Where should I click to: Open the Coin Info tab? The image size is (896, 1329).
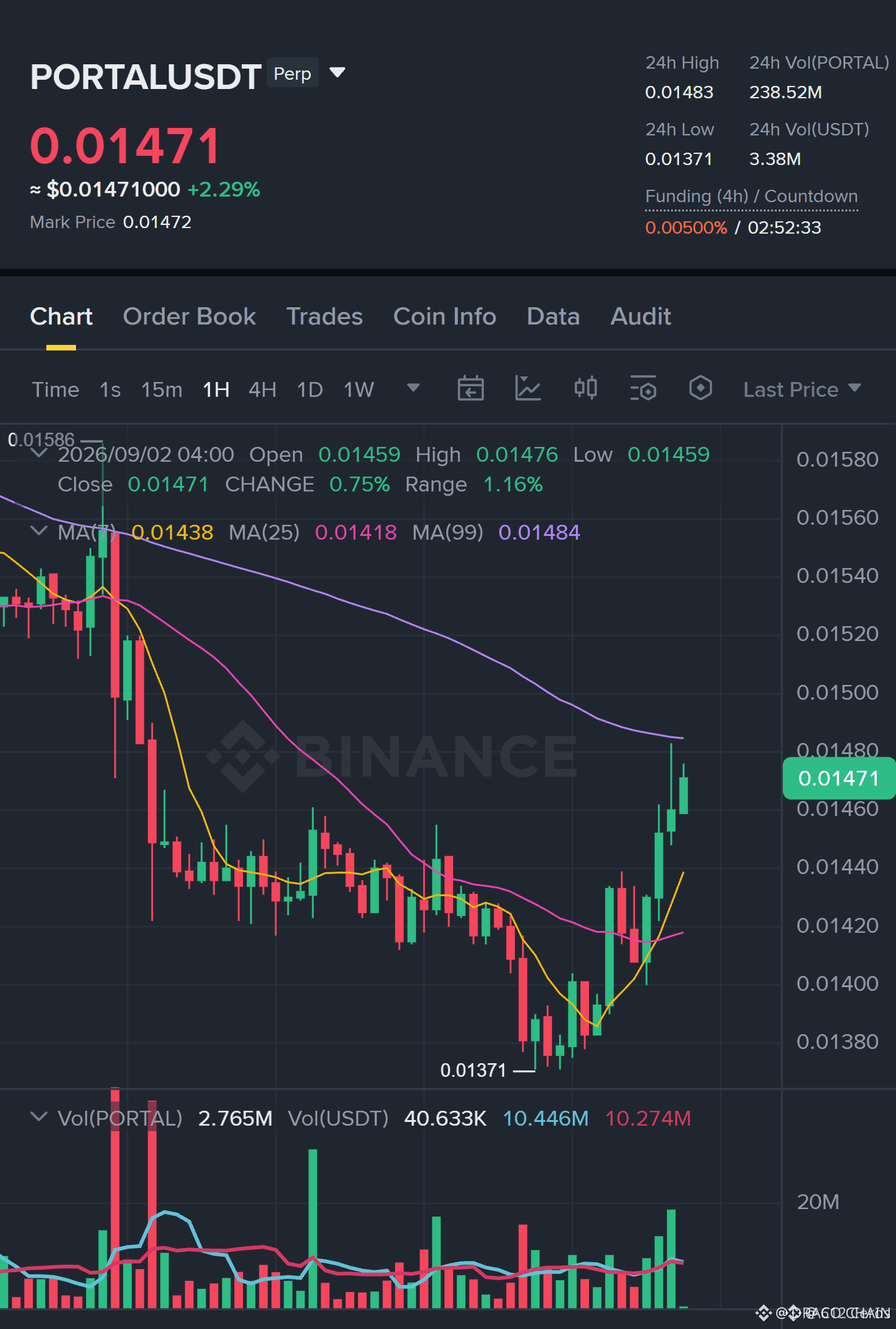(x=445, y=316)
